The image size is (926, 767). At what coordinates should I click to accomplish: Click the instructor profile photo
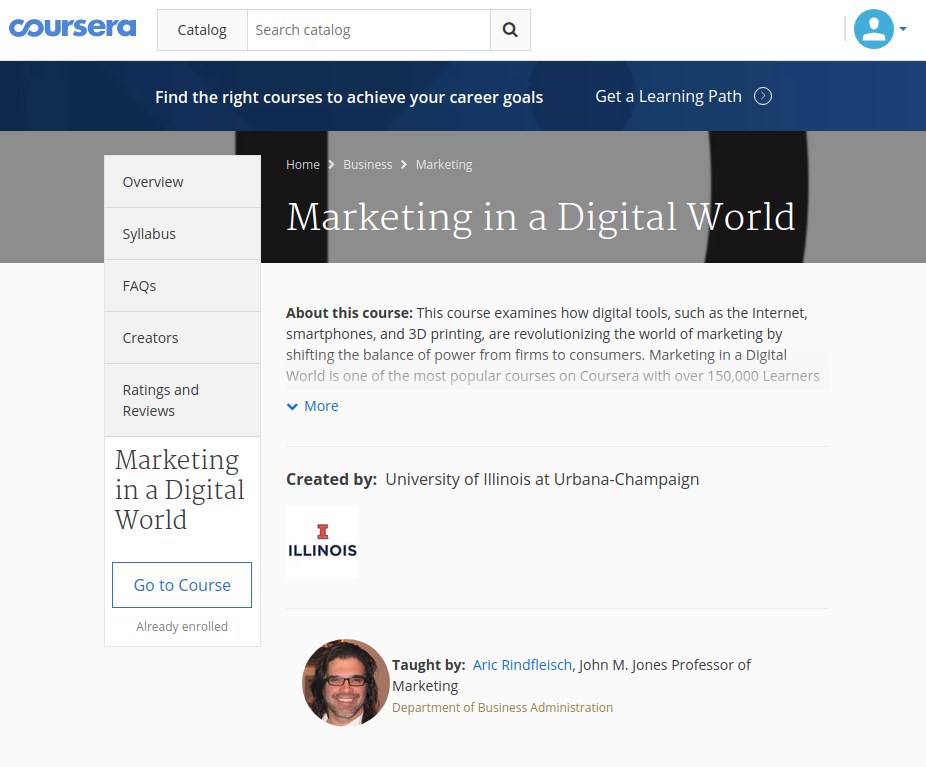(345, 683)
